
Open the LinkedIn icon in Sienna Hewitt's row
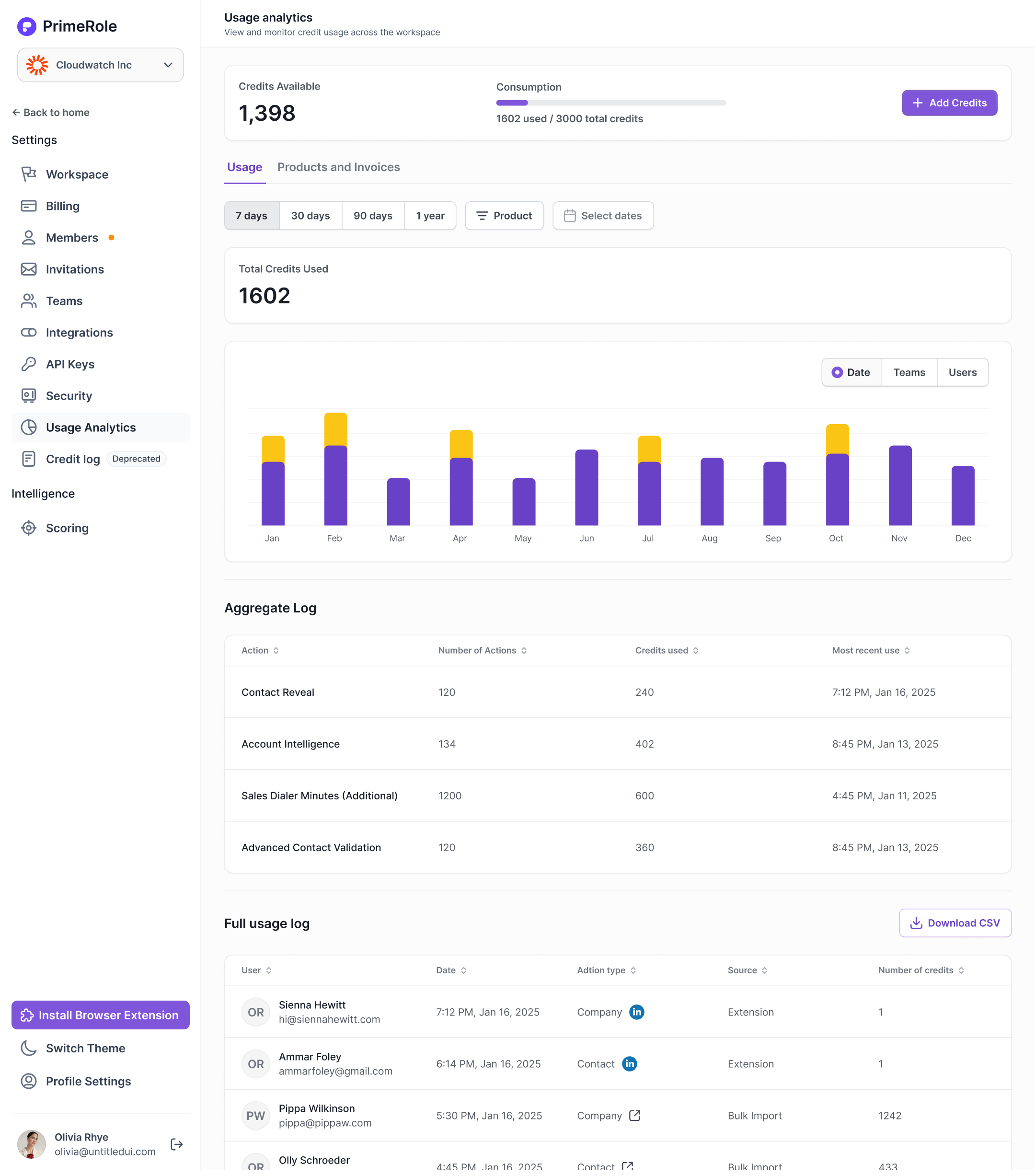[x=636, y=1012]
